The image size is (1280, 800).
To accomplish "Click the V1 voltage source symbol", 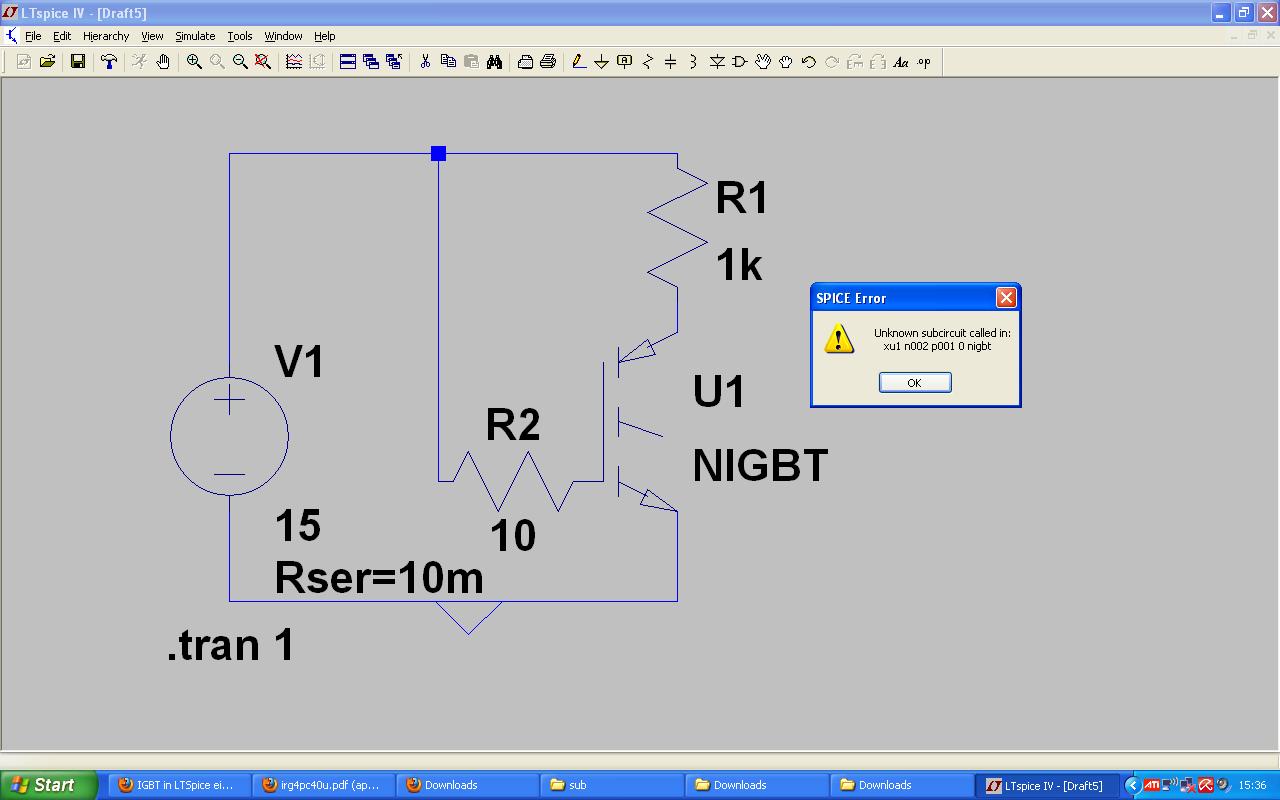I will pos(229,436).
